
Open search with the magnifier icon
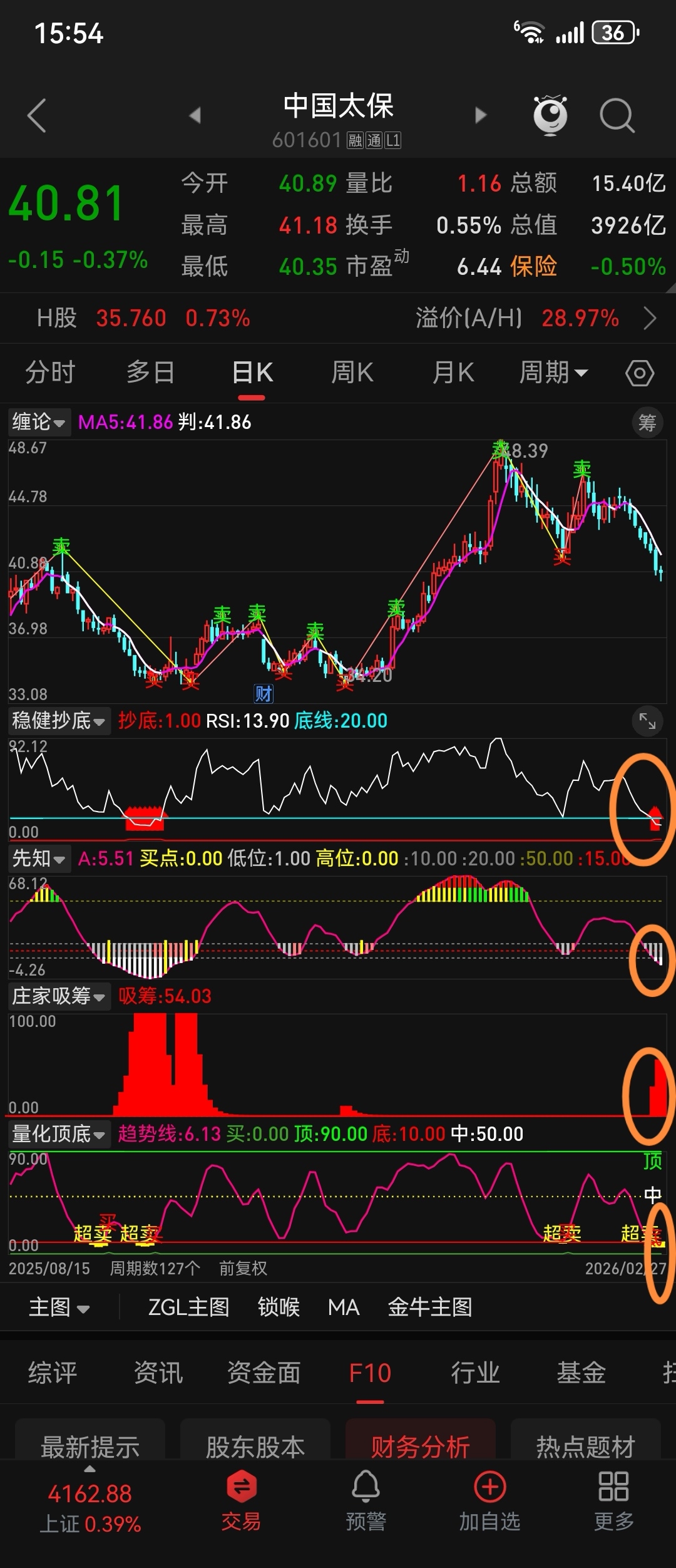617,115
